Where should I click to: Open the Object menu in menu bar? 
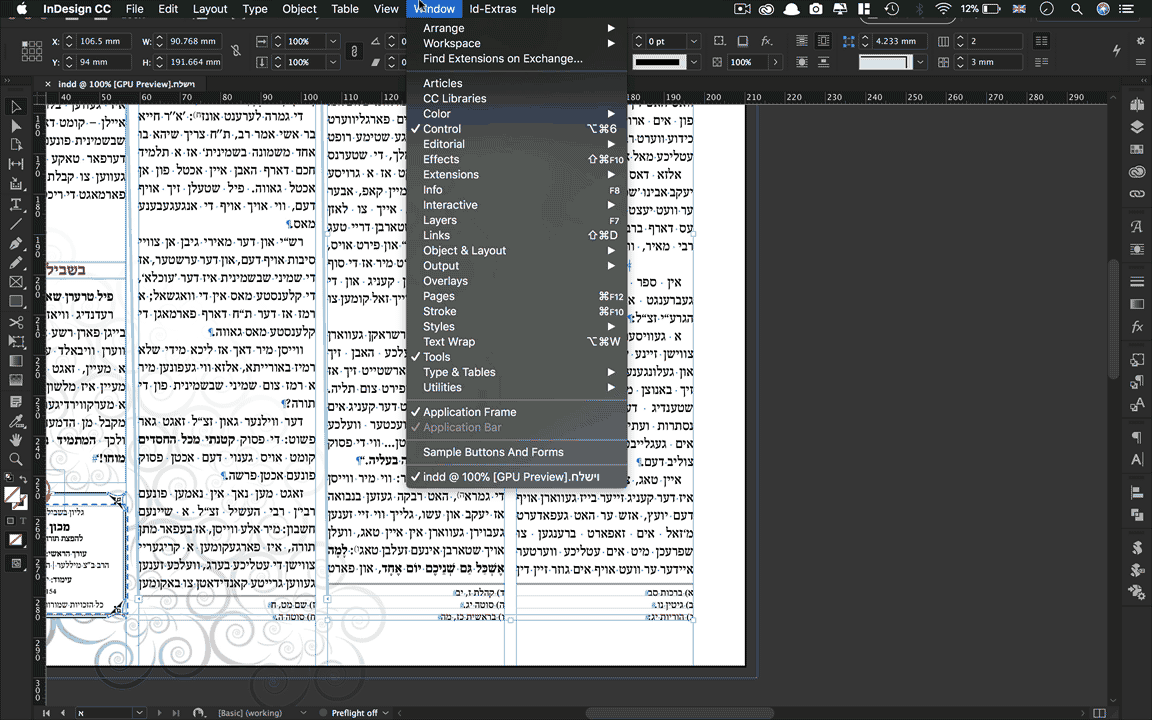tap(299, 9)
